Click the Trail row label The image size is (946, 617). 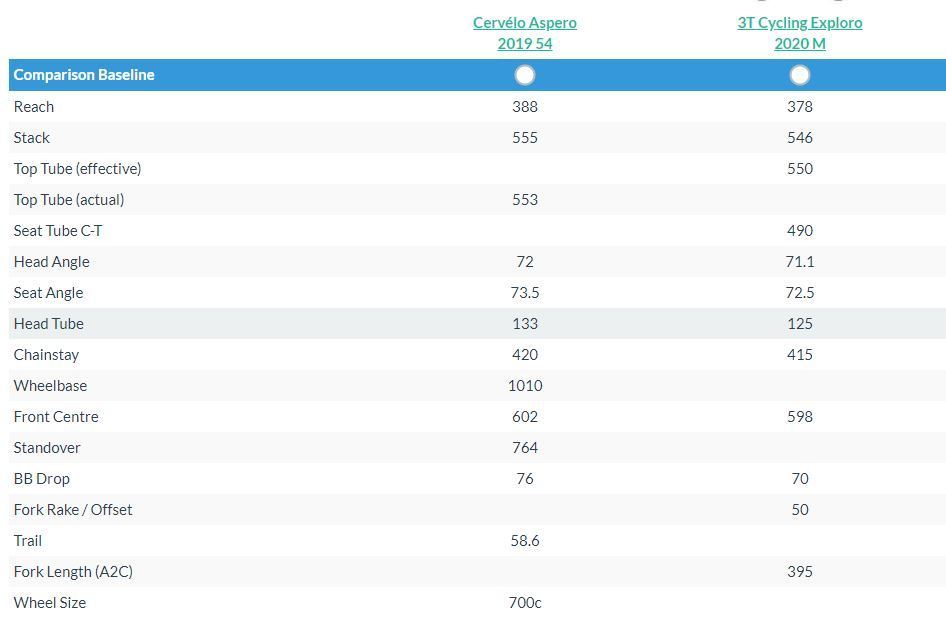click(x=28, y=541)
